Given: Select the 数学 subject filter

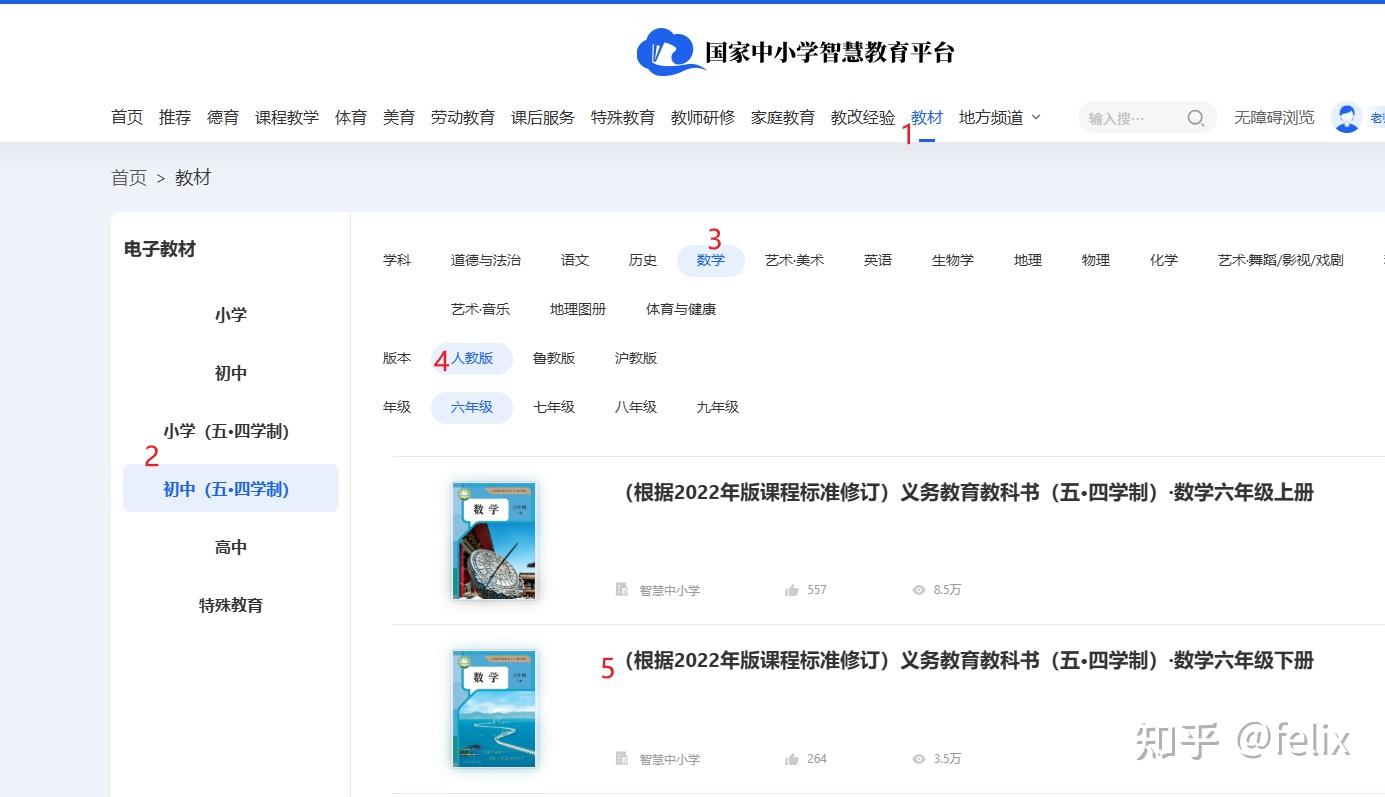Looking at the screenshot, I should point(711,260).
